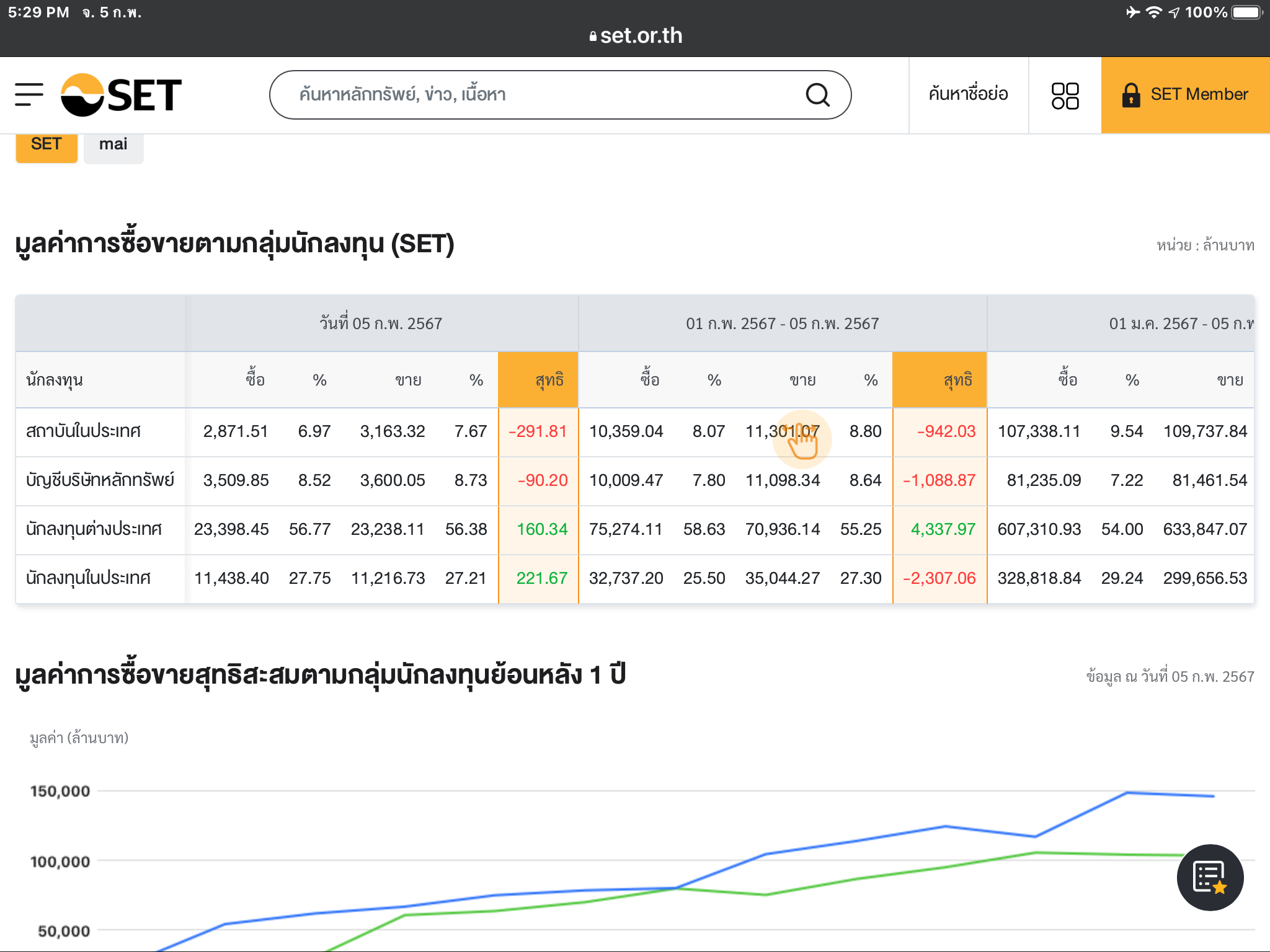
Task: Tap the padlock icon in address bar
Action: pos(593,37)
